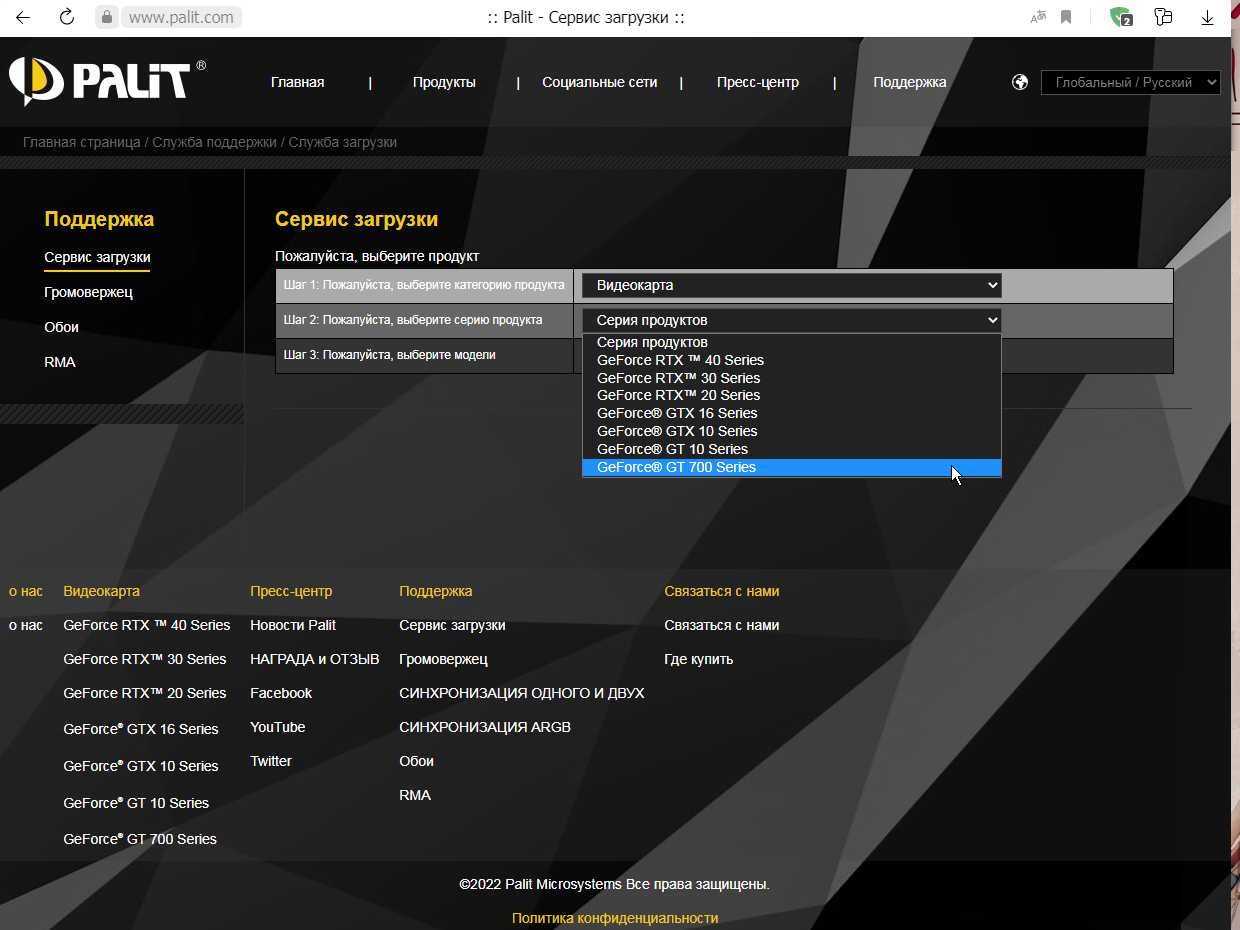Open the Продукты navigation menu
Viewport: 1240px width, 930px height.
tap(444, 82)
